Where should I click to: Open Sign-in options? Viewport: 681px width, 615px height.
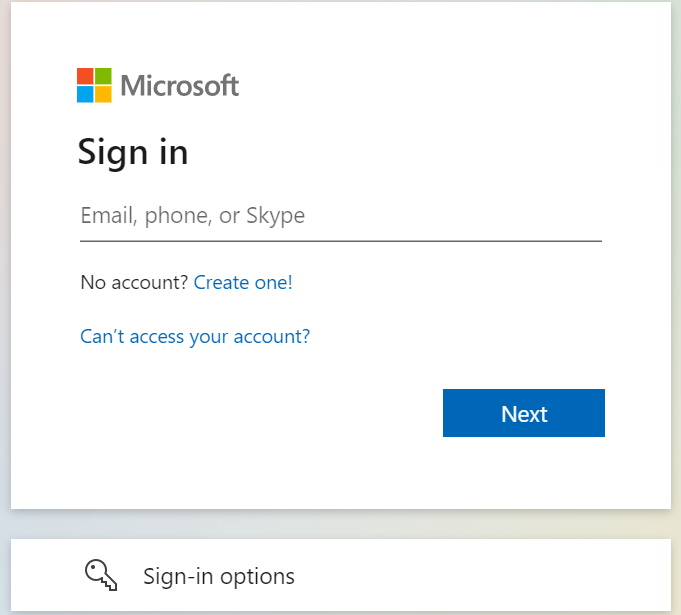coord(341,575)
